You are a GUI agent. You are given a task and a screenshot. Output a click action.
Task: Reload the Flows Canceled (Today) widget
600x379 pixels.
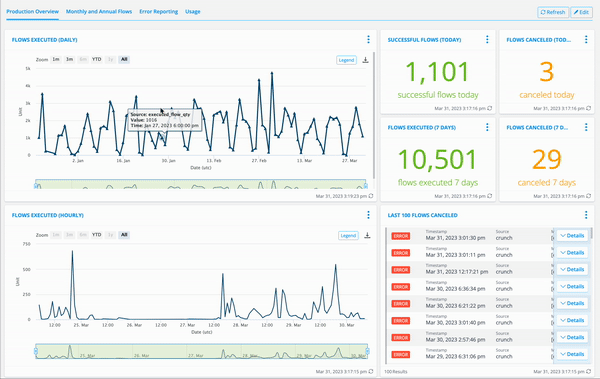(589, 108)
